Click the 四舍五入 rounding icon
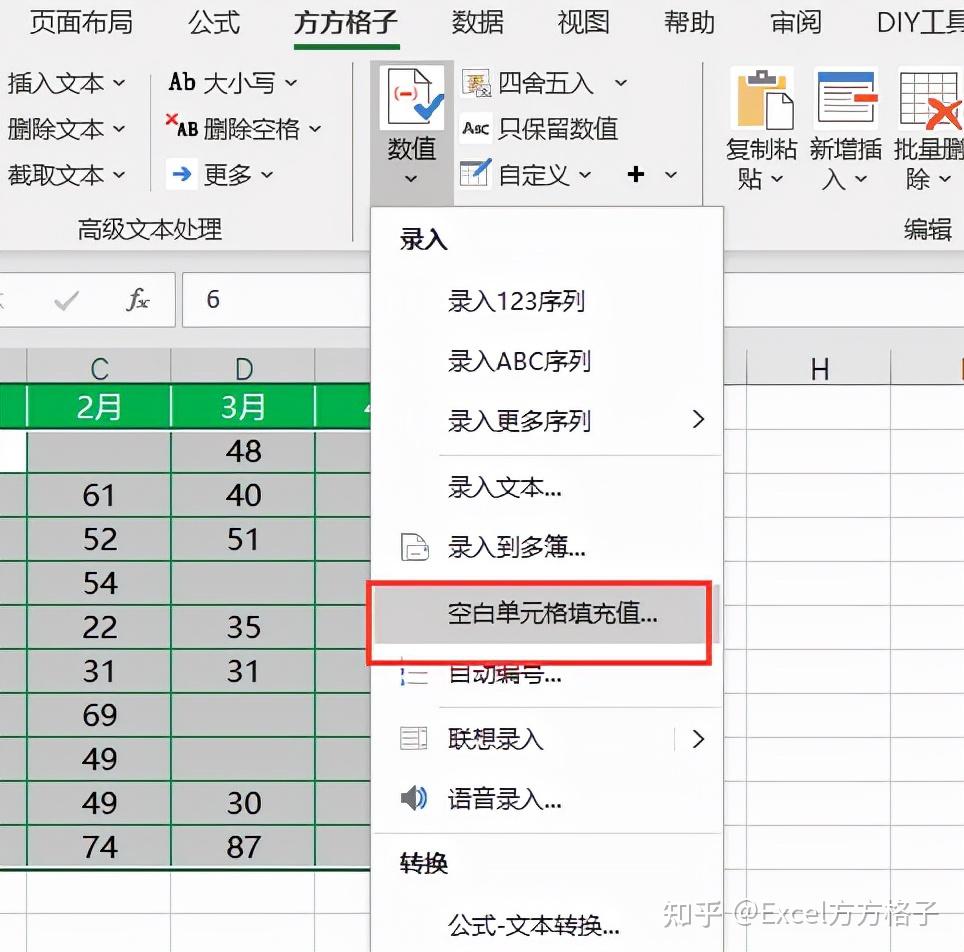Screen dimensions: 964x952 pyautogui.click(x=476, y=82)
